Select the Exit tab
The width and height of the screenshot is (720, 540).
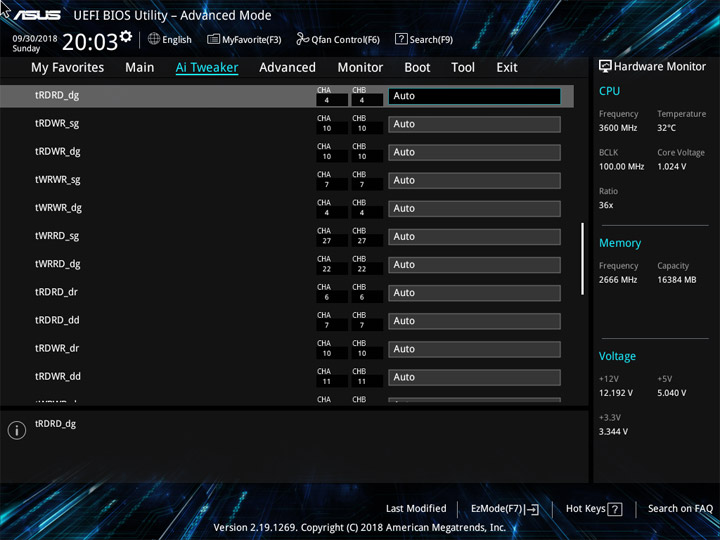pos(507,68)
